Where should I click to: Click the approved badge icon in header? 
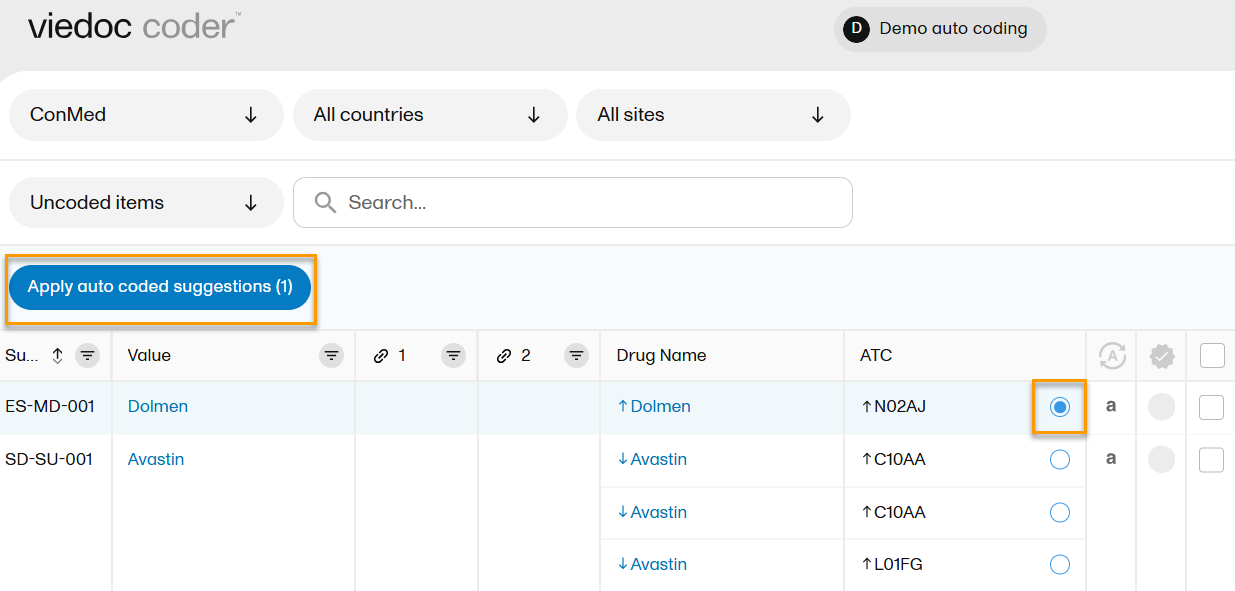coord(1161,356)
